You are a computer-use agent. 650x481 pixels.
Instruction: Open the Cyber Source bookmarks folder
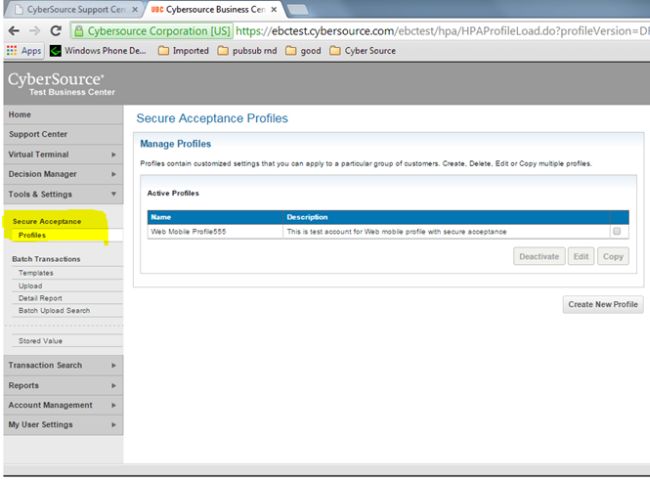pyautogui.click(x=363, y=51)
